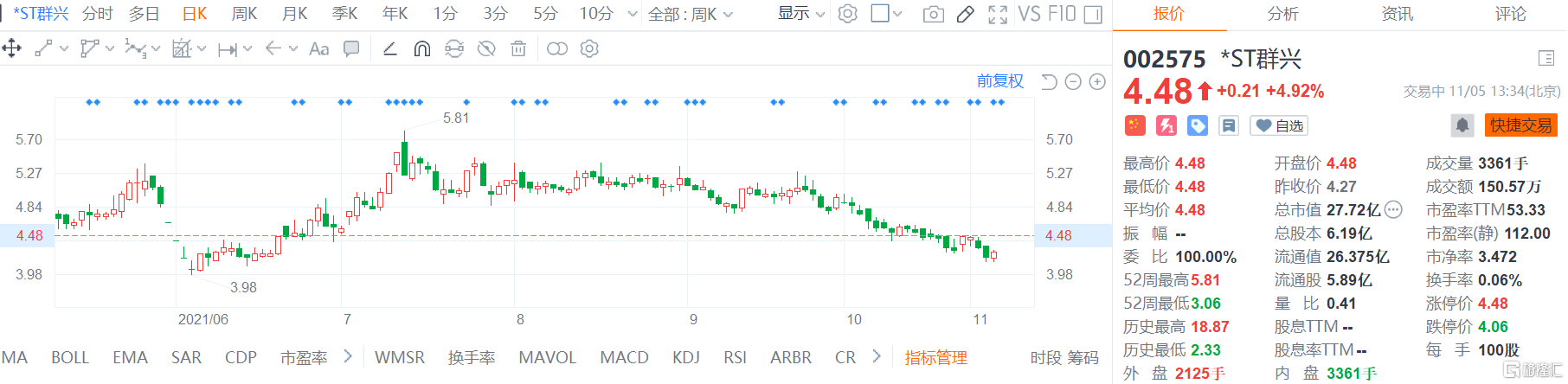Open the 全部:周K period dropdown
Screen dimensions: 1568x384
click(691, 15)
